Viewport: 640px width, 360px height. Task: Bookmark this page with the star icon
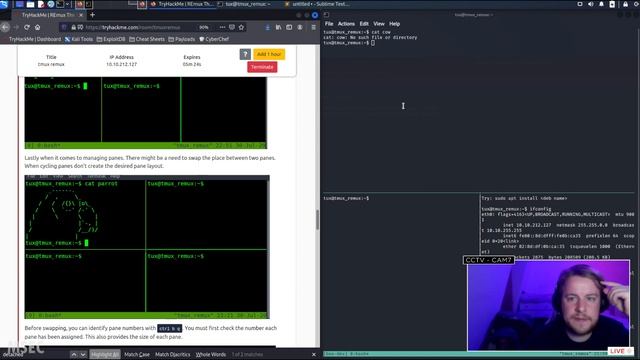(x=241, y=27)
